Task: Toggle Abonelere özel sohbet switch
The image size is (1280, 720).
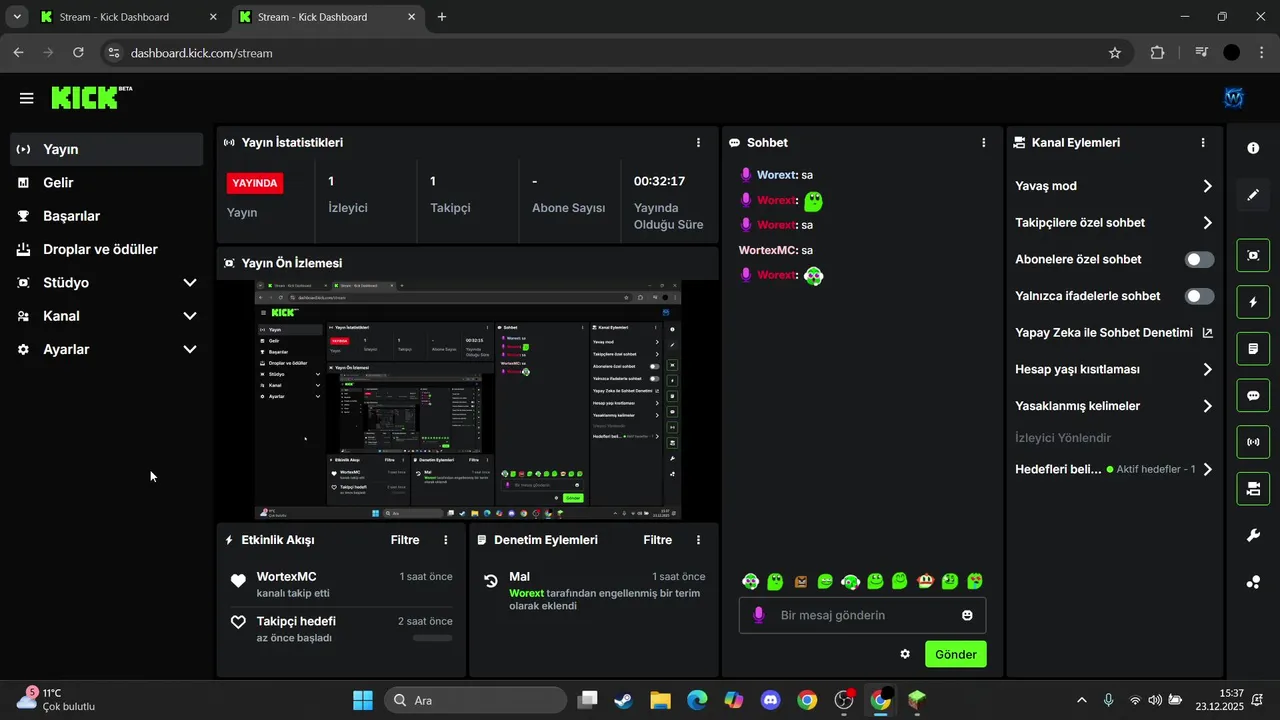Action: (x=1200, y=259)
